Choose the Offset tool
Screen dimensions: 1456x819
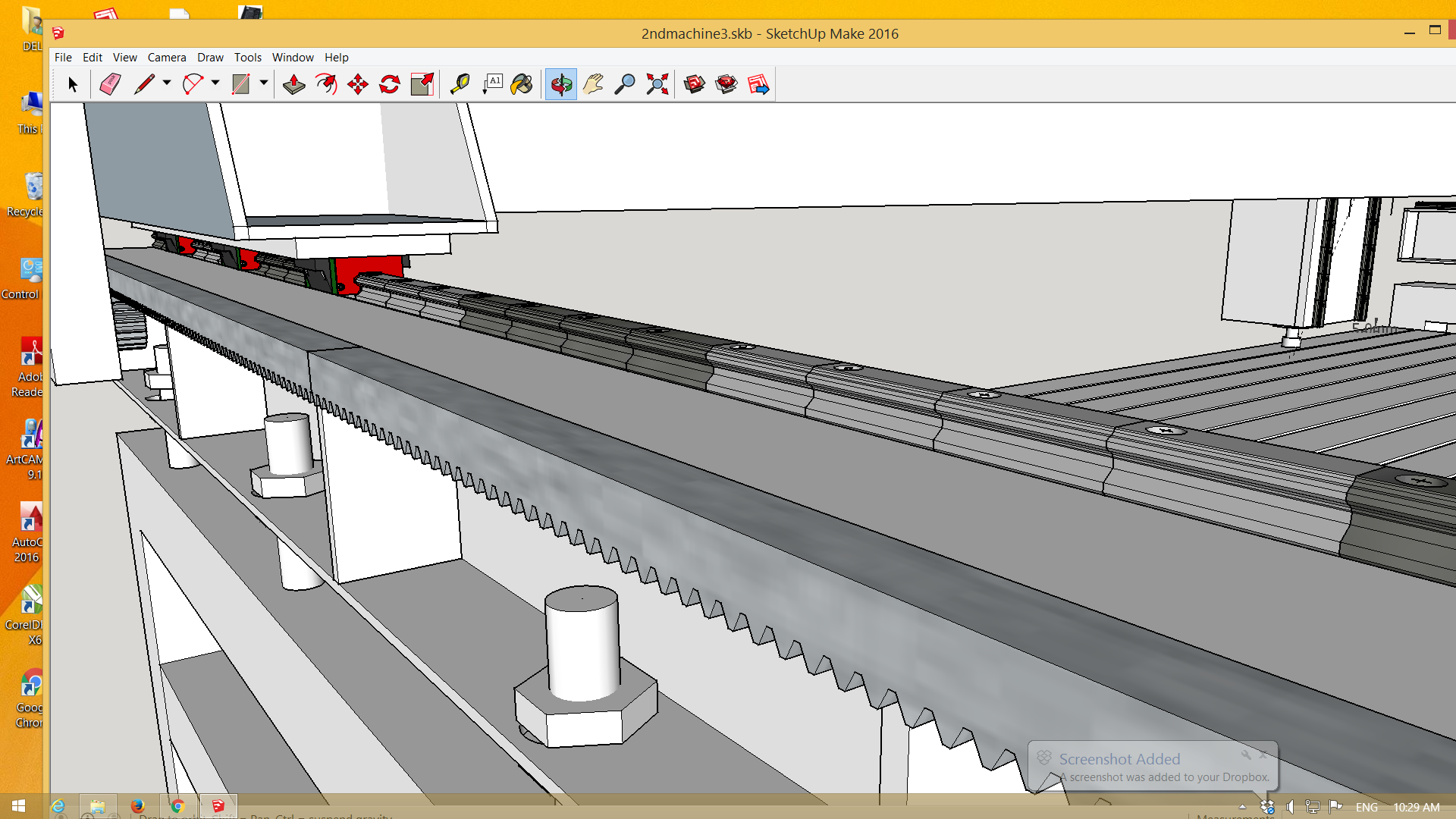coord(326,84)
